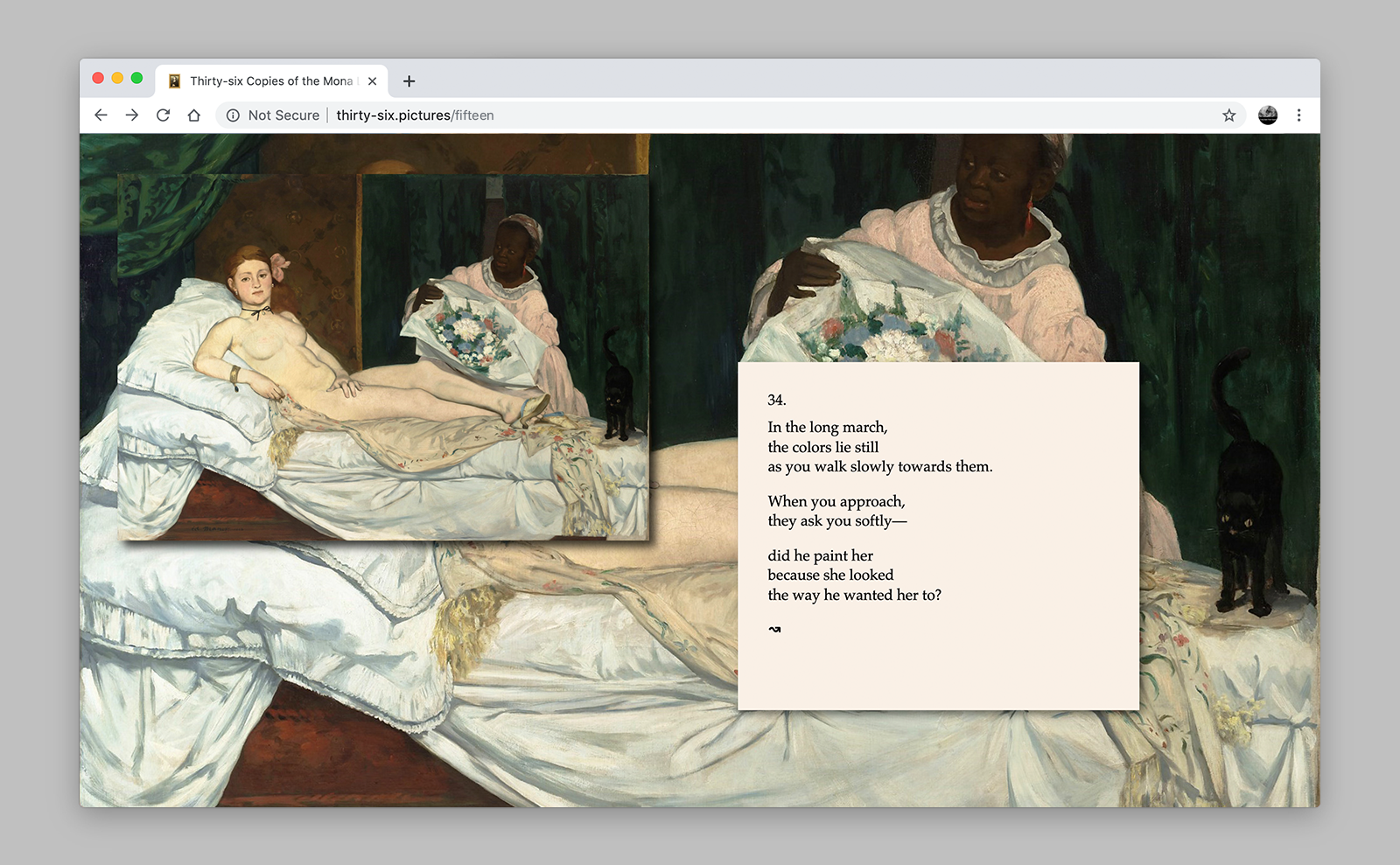Open the Chrome three-dot menu
Screen dimensions: 1400x865
pos(1298,115)
